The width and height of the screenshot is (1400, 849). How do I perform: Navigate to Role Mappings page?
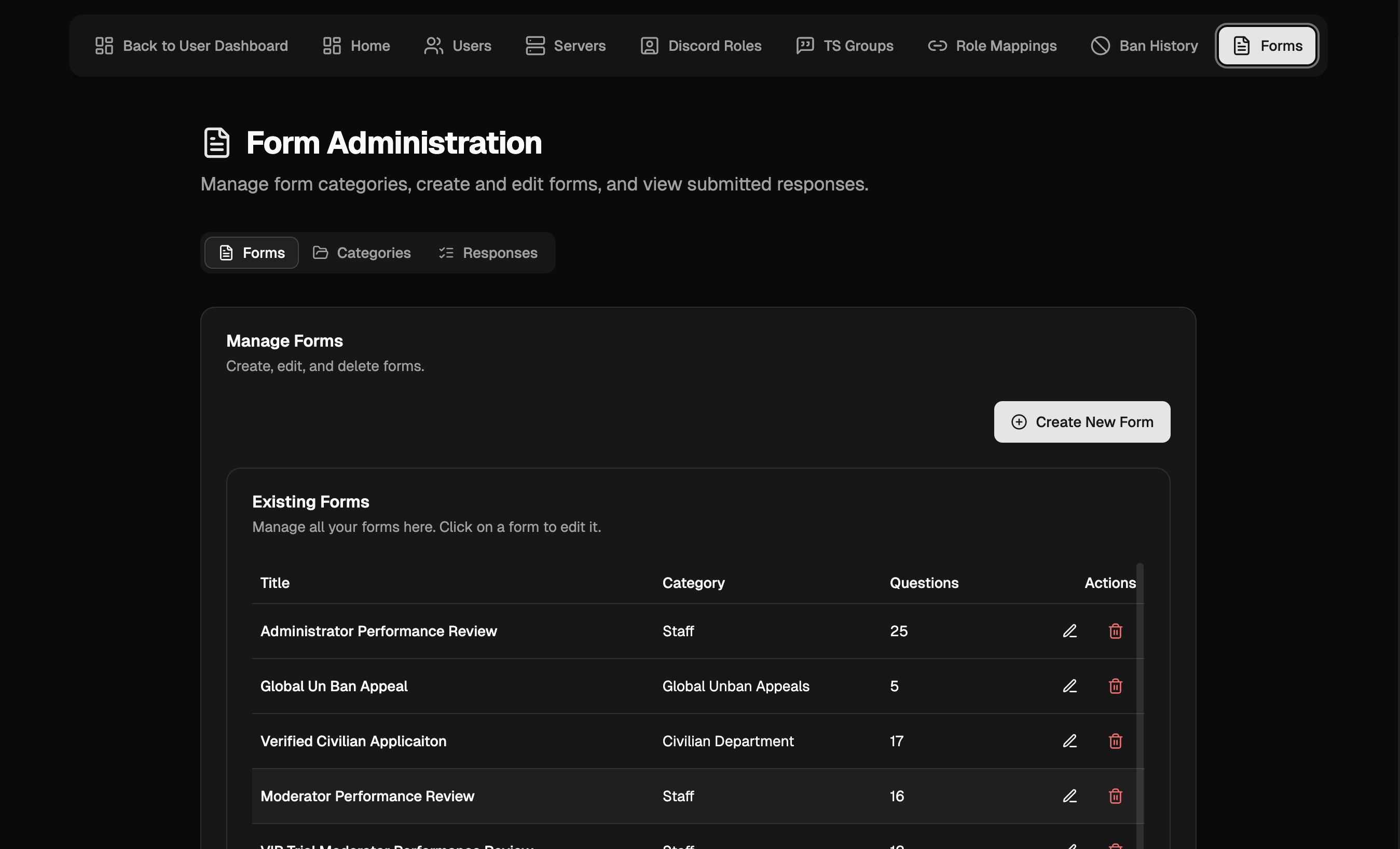tap(992, 46)
